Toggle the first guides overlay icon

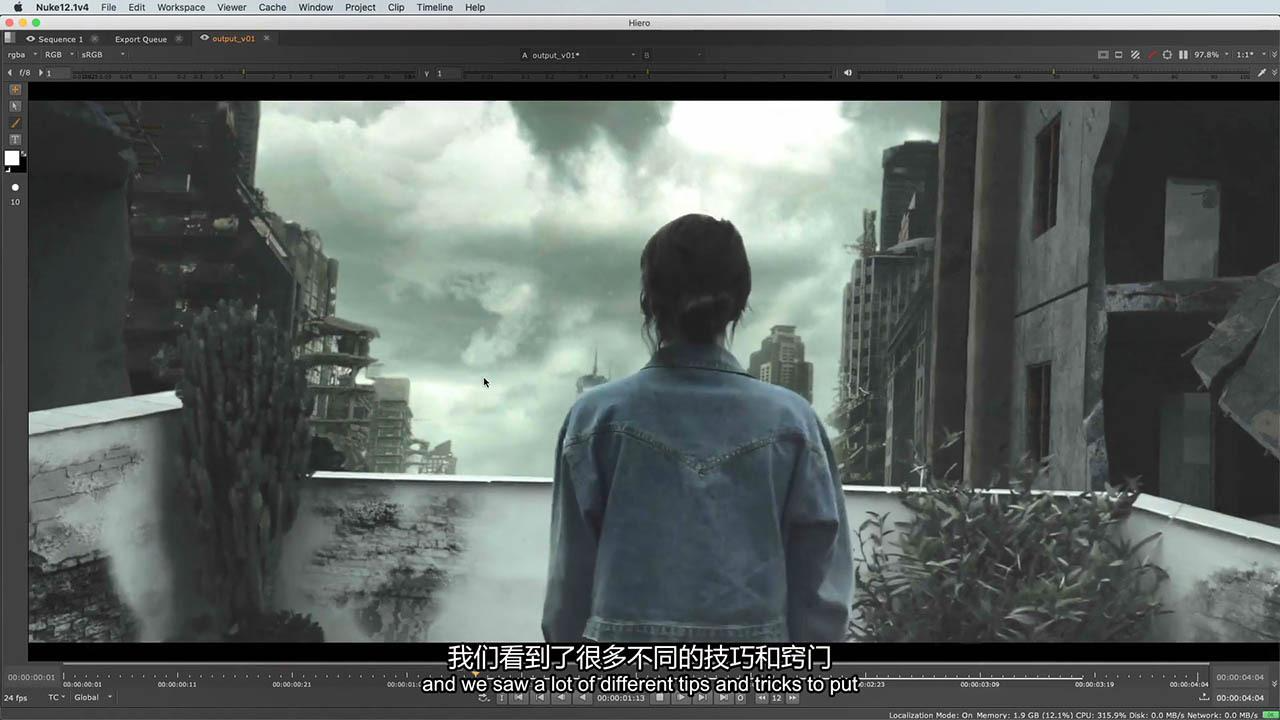1103,55
